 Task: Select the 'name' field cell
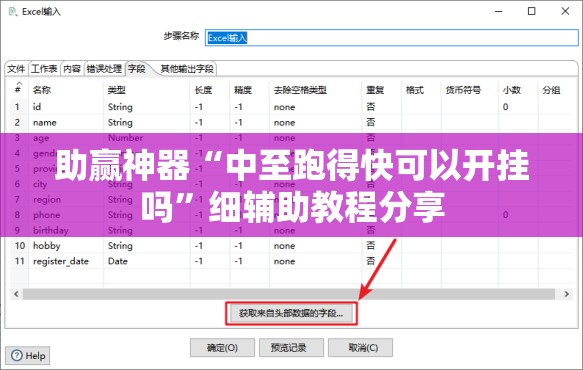45,122
